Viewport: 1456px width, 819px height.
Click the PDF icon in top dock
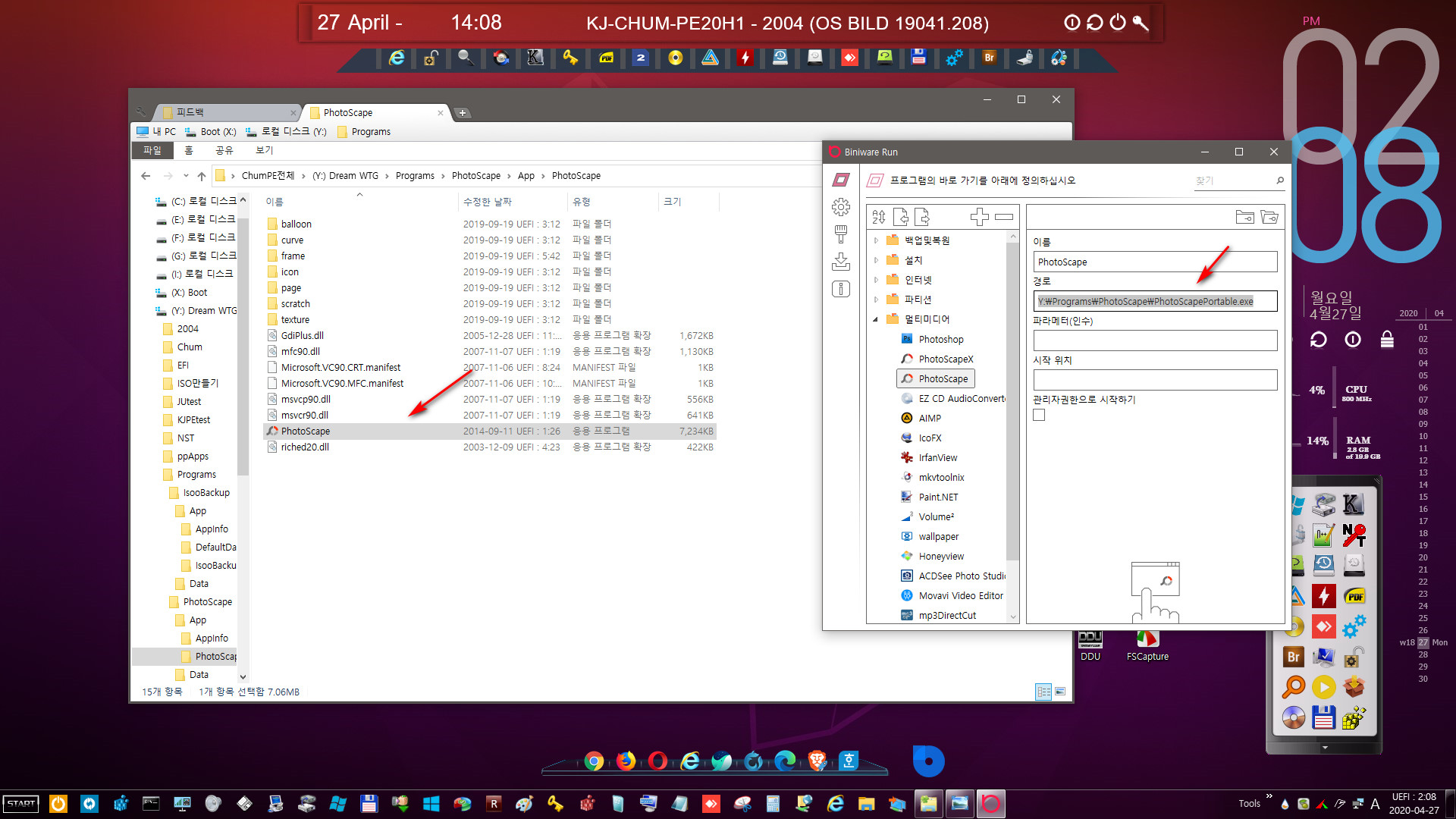[606, 58]
